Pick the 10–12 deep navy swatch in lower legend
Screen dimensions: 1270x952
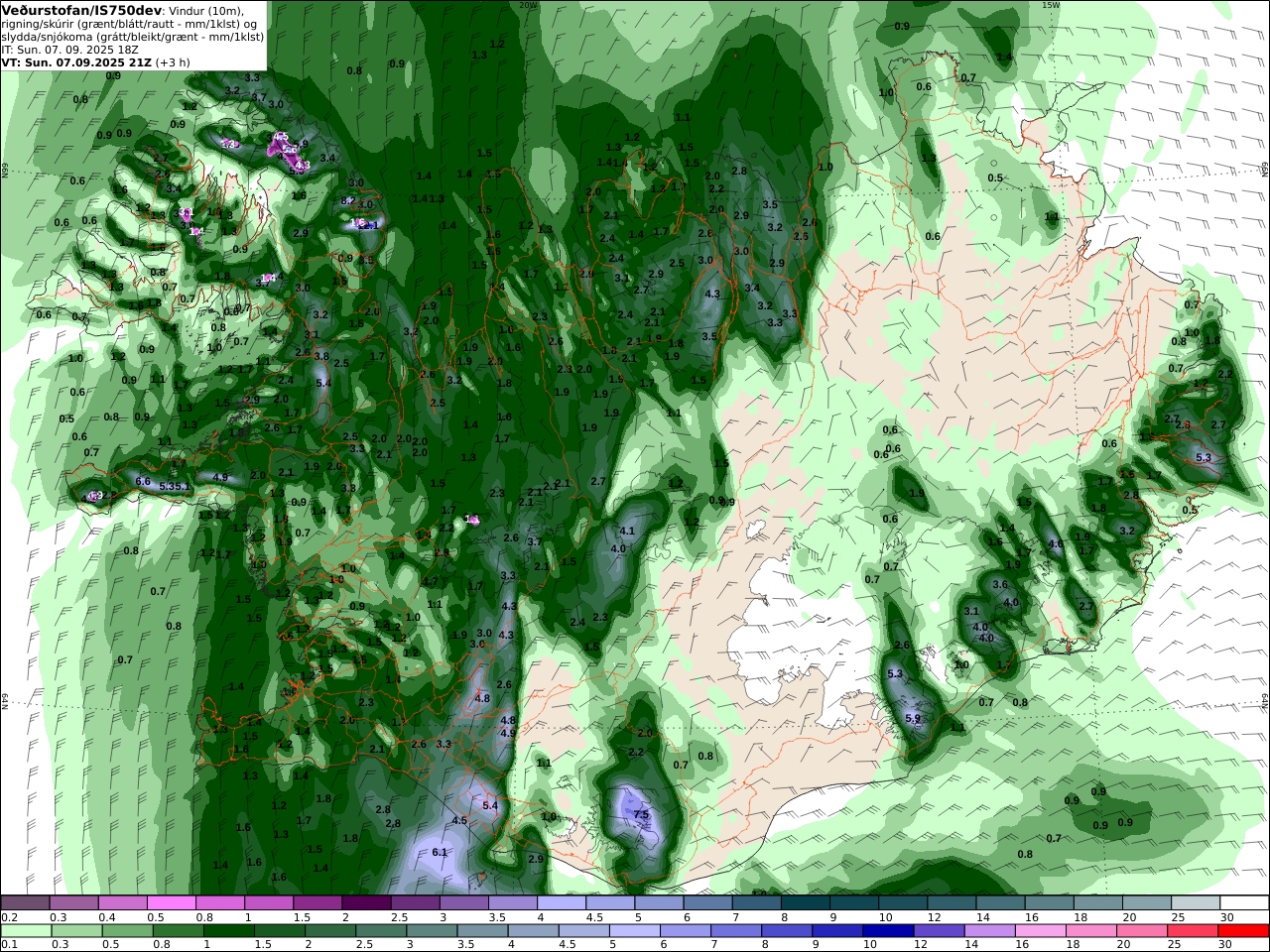pyautogui.click(x=888, y=931)
